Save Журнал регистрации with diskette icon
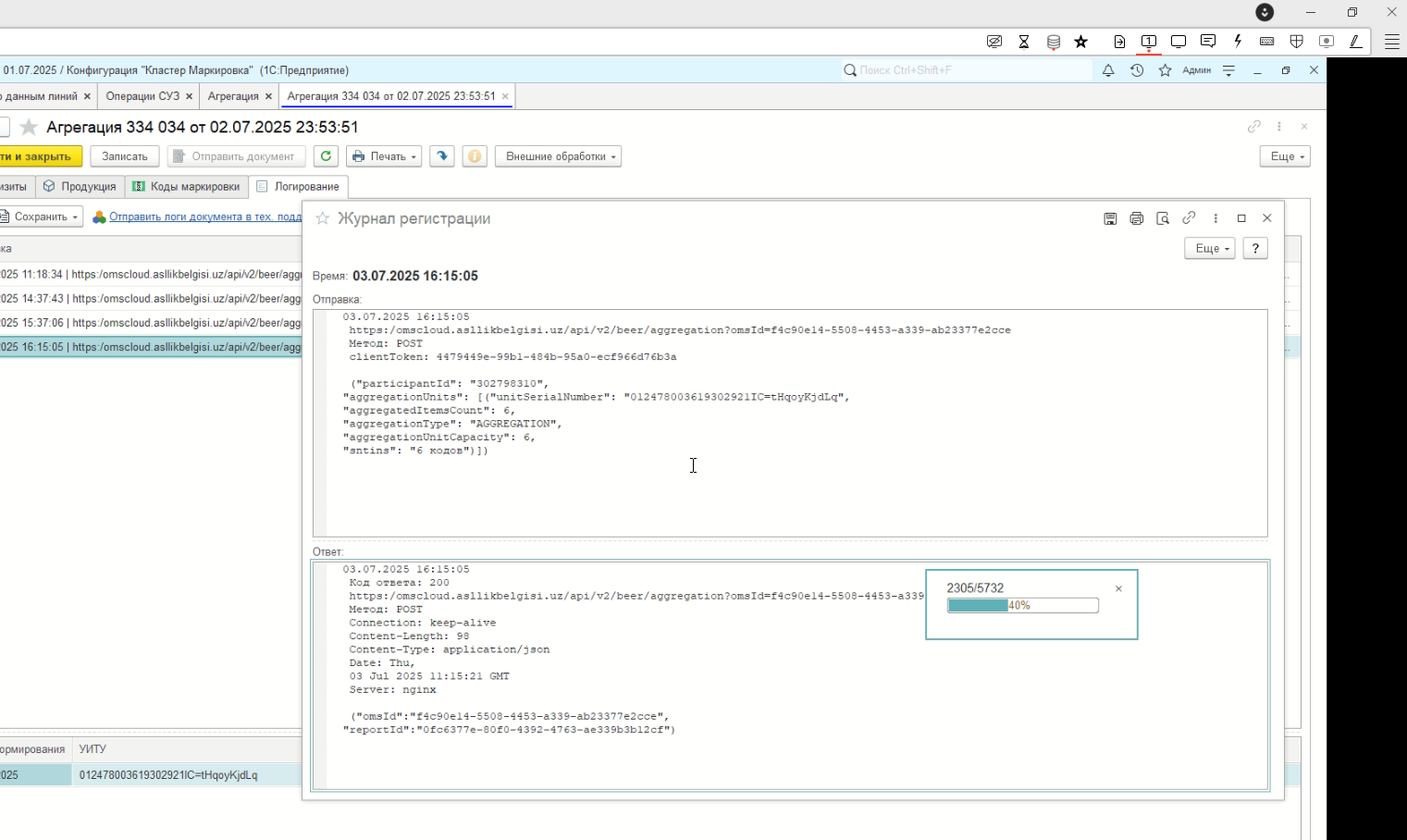This screenshot has height=840, width=1407. [x=1110, y=218]
